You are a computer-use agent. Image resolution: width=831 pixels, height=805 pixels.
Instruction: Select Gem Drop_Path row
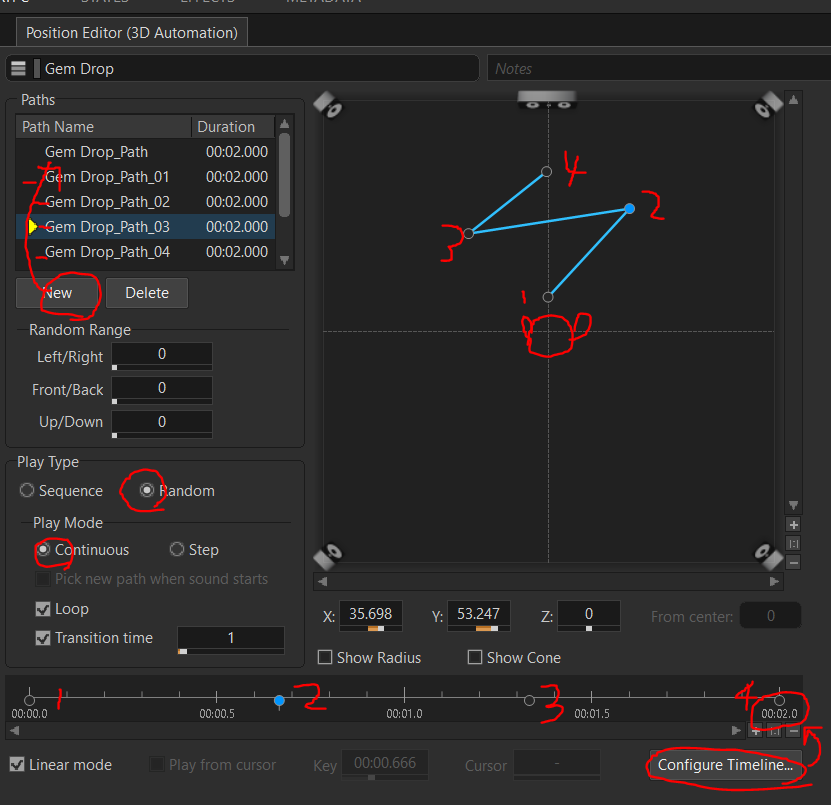(x=146, y=152)
